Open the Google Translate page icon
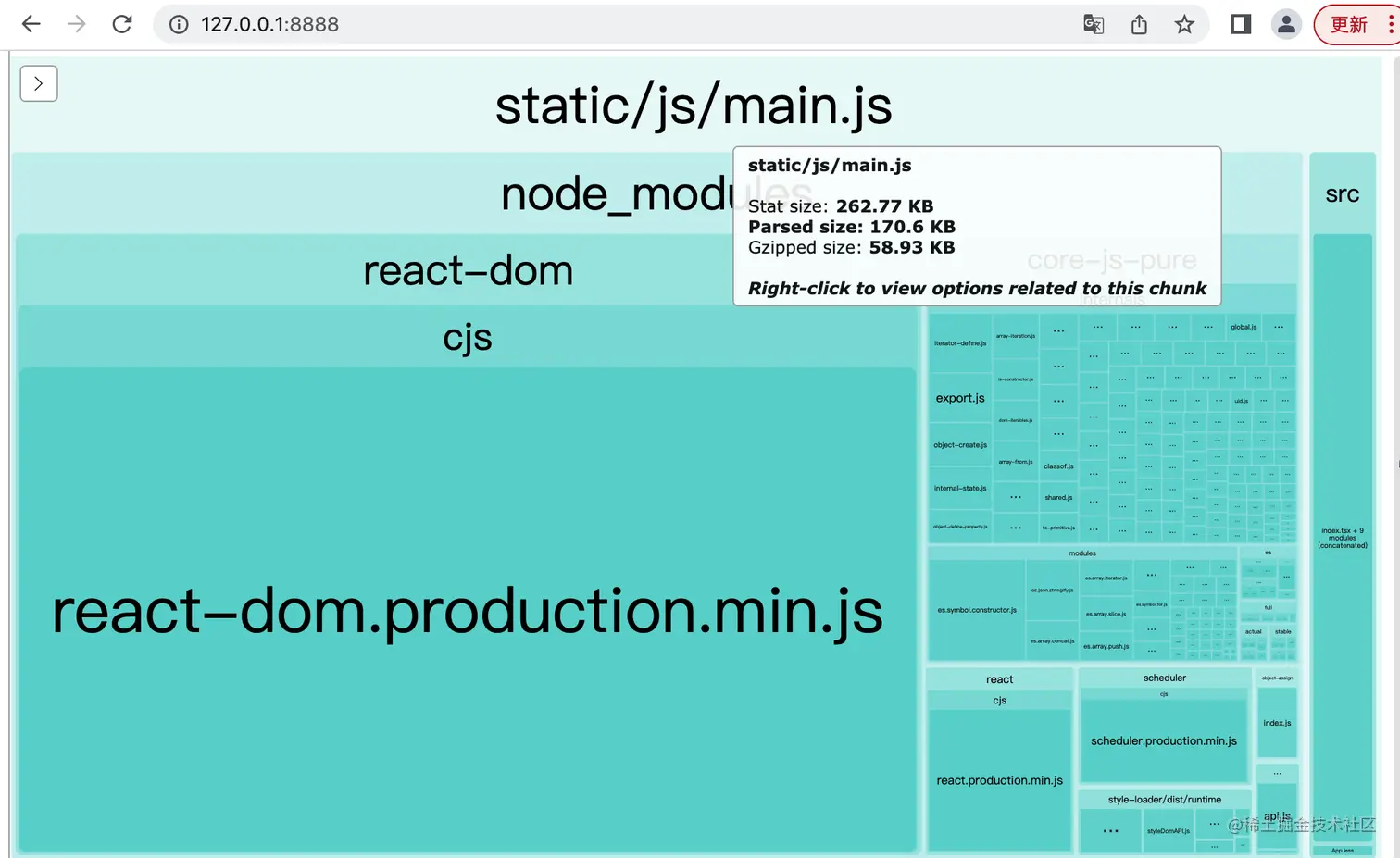Screen dimensions: 1400x858 tap(1094, 24)
